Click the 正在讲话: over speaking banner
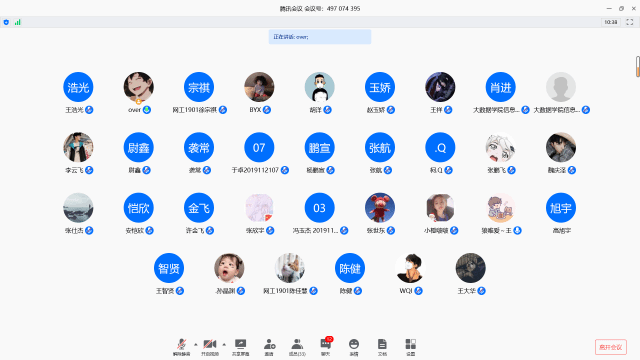The height and width of the screenshot is (360, 640). 320,37
